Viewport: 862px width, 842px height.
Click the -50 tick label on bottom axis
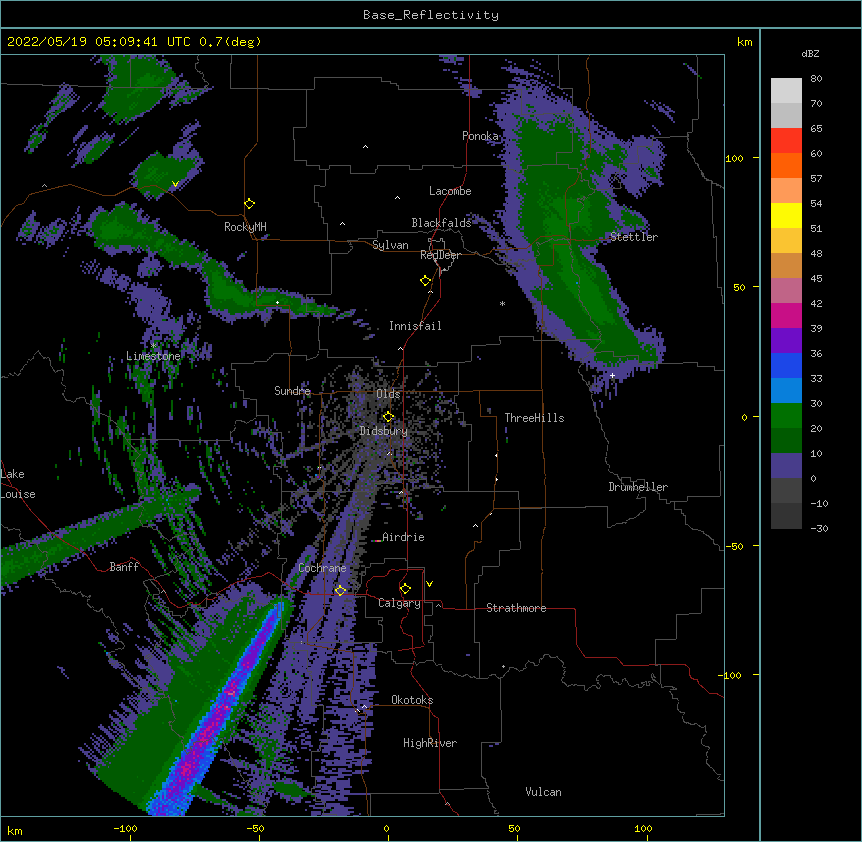[255, 828]
